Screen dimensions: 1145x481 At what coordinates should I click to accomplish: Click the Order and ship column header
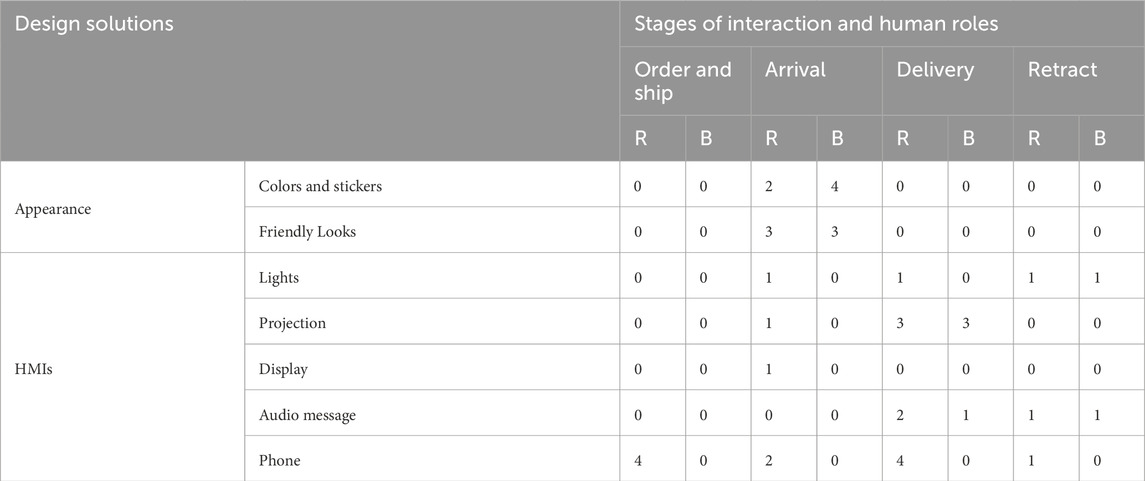tap(683, 82)
